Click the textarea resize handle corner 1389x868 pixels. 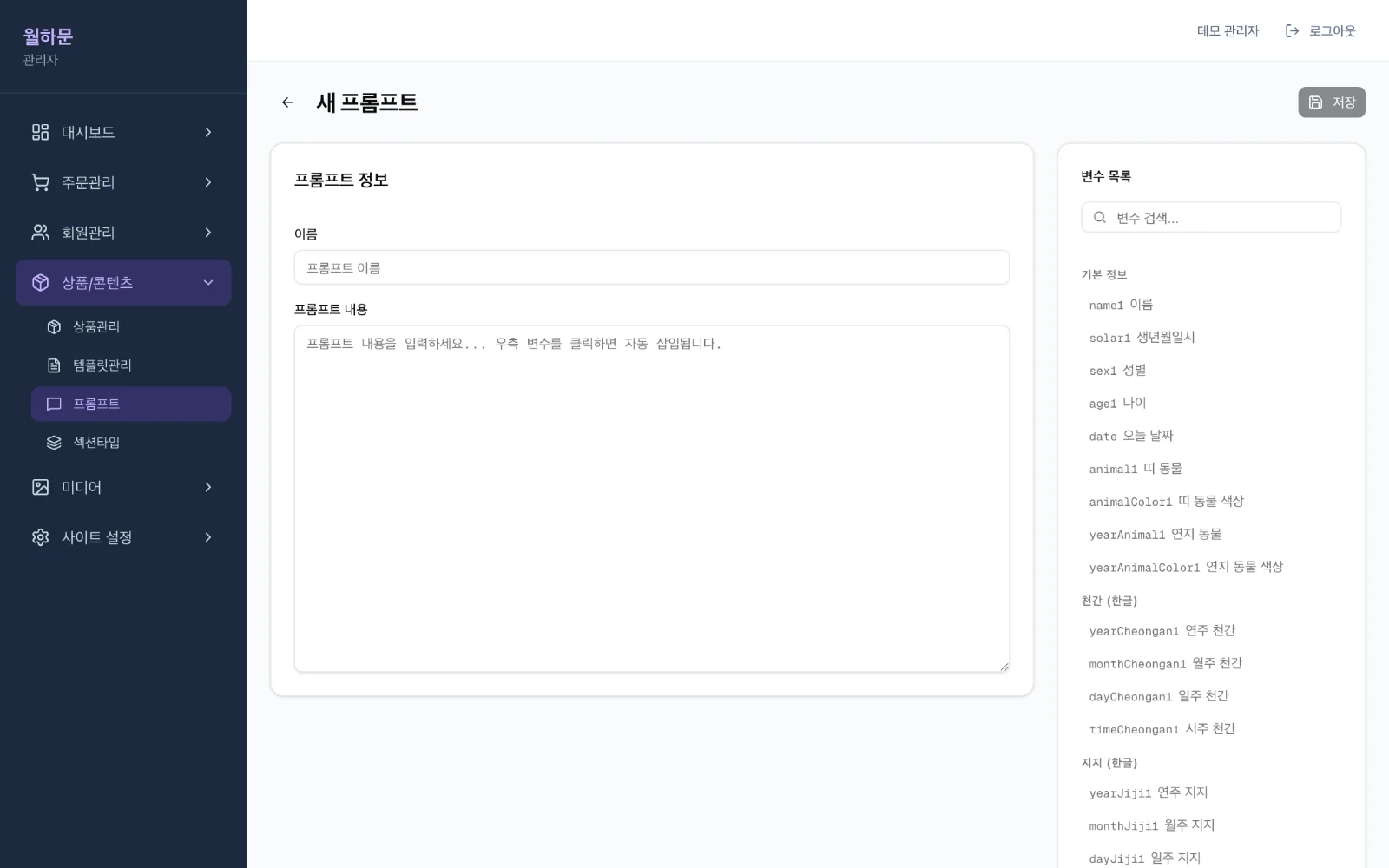(x=1004, y=667)
